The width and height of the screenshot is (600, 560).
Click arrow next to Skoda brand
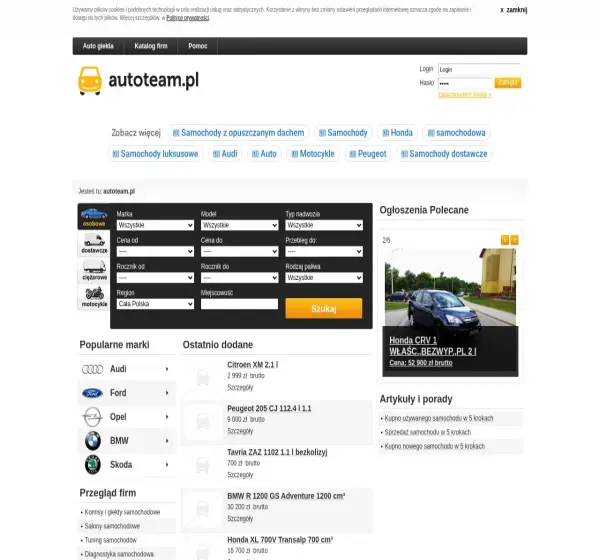(167, 465)
